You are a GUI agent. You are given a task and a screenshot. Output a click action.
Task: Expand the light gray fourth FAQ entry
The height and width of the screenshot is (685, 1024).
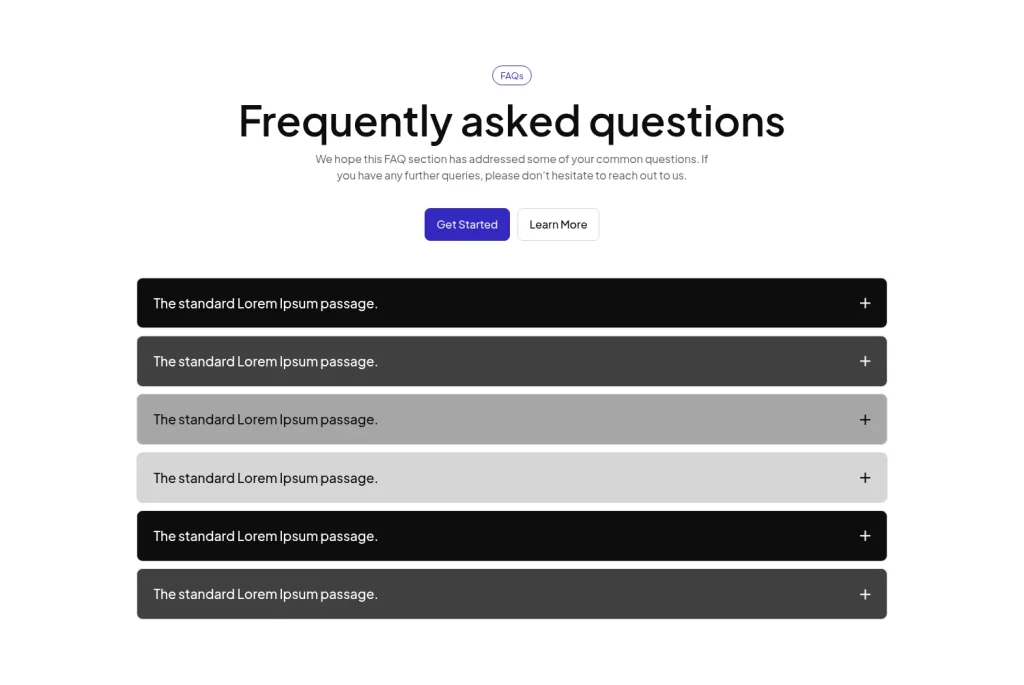[512, 477]
